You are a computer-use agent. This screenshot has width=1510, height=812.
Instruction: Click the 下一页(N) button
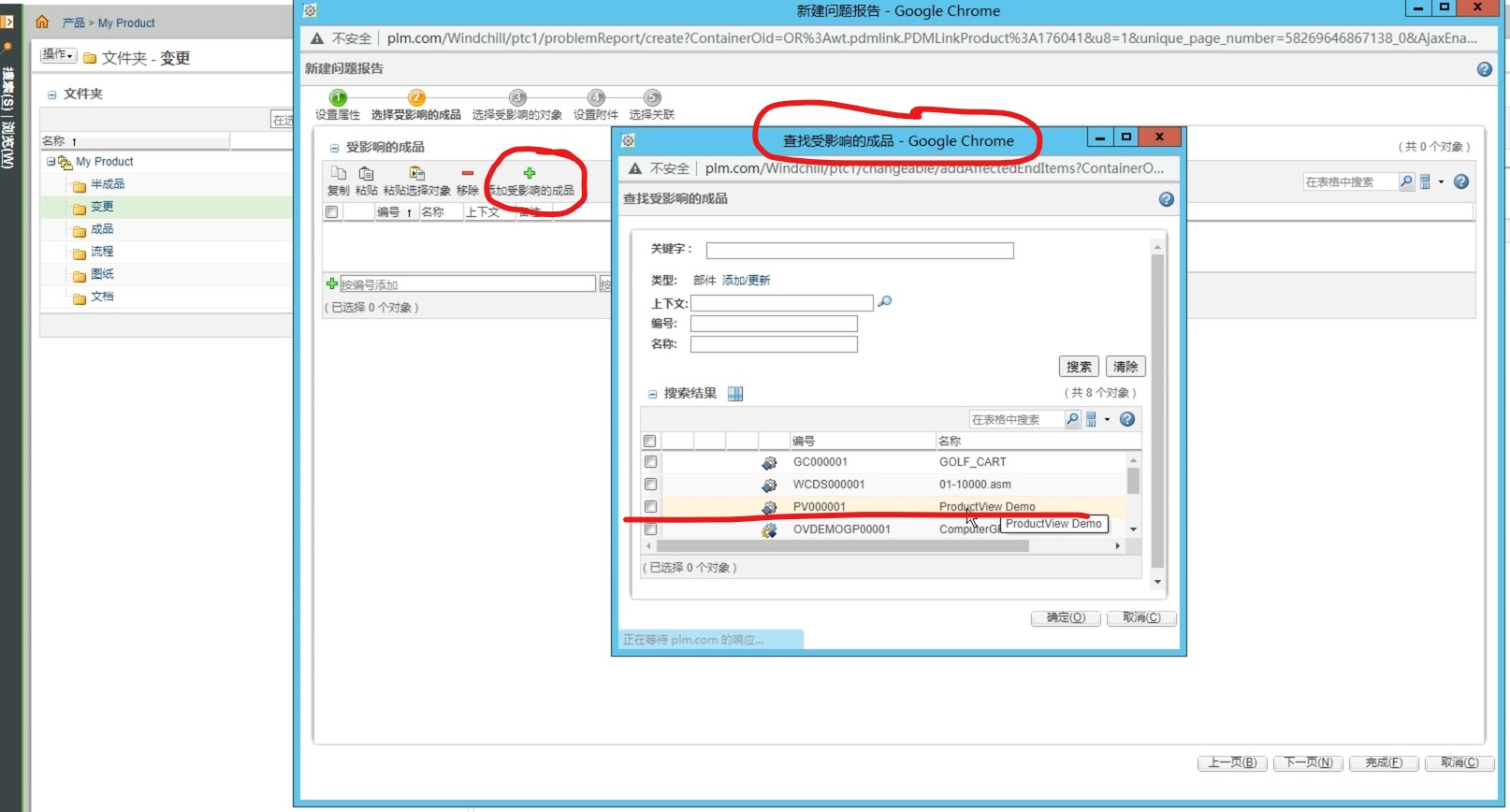coord(1308,762)
